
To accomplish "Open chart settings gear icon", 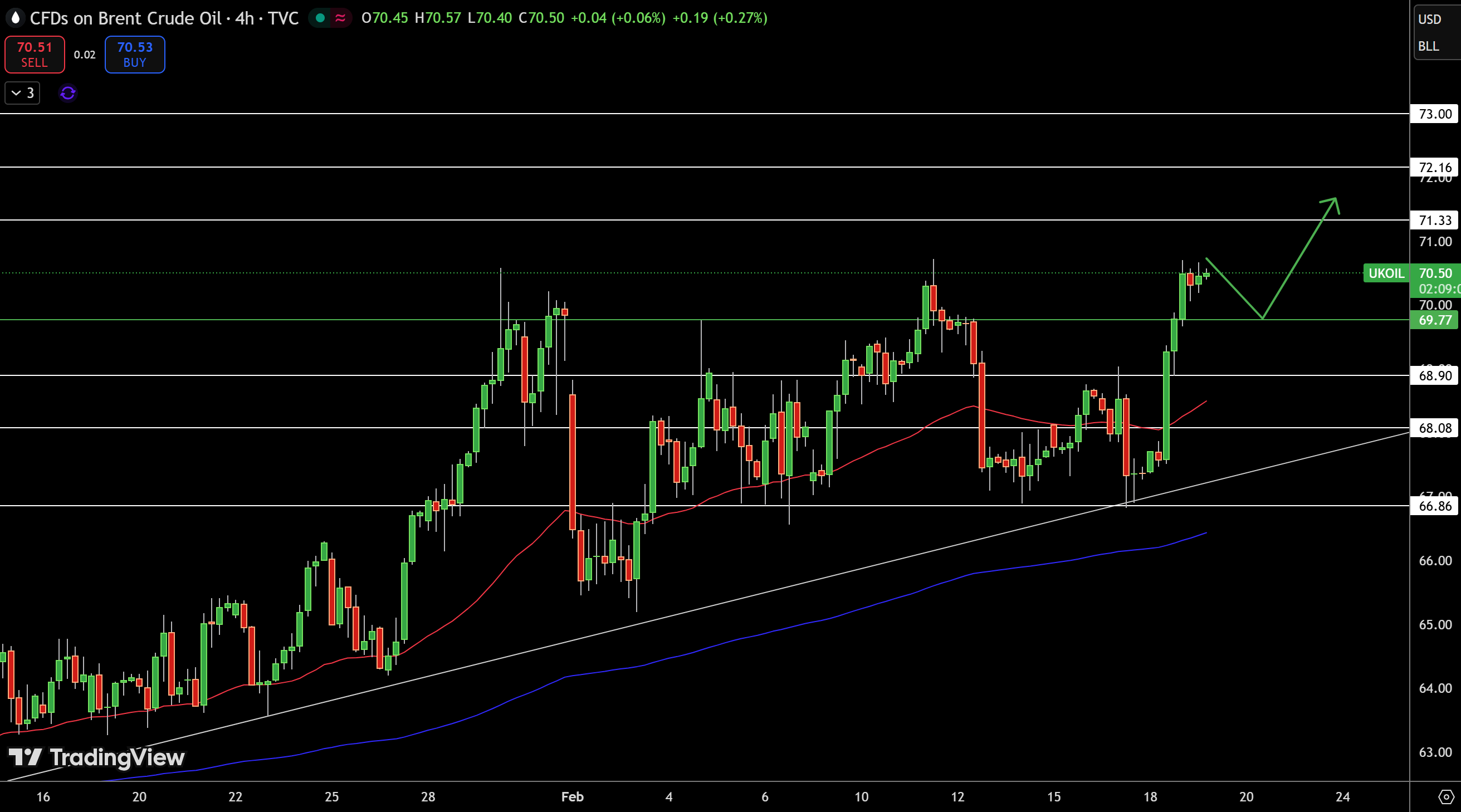I will pos(1446,797).
